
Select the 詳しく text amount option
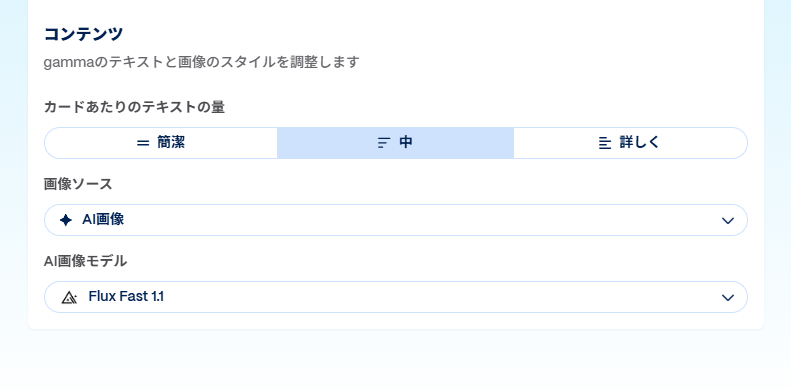630,143
